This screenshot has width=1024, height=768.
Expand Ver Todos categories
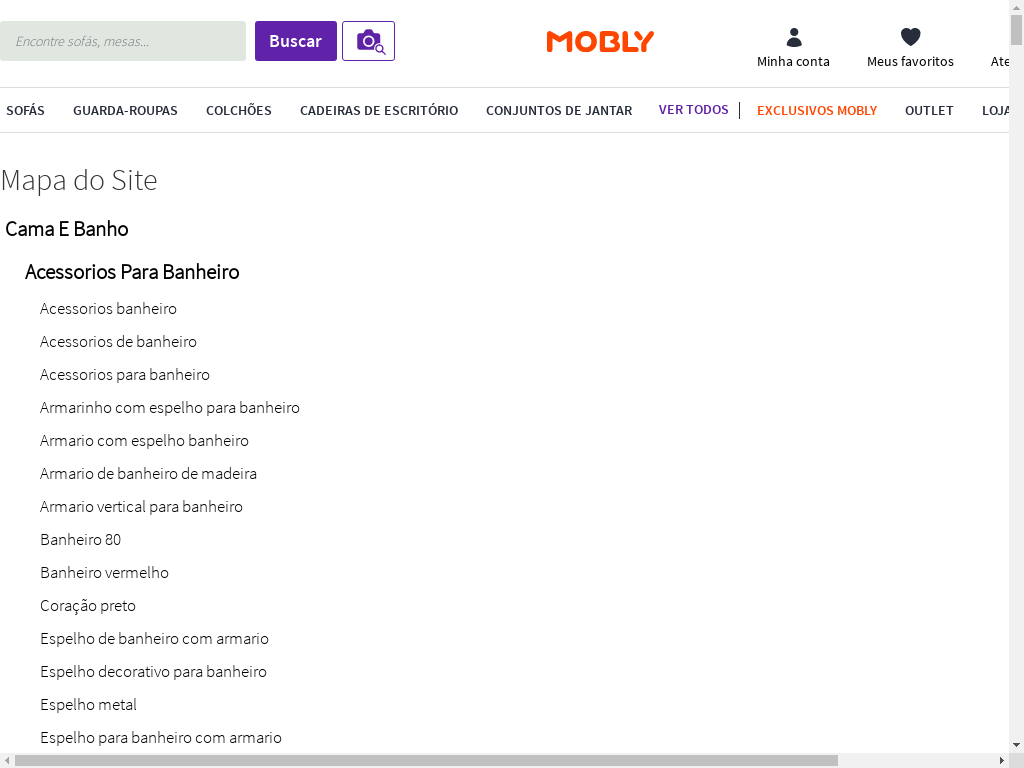point(693,110)
